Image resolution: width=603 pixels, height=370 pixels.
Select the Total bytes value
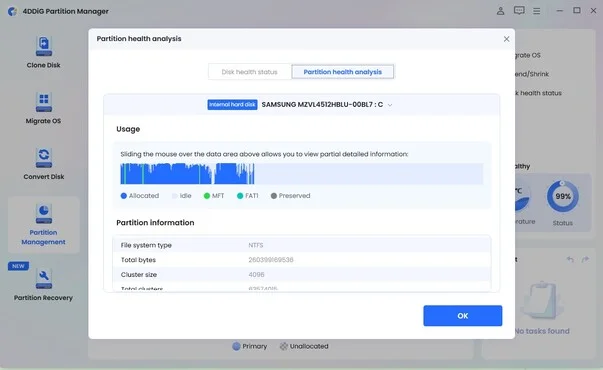coord(271,260)
